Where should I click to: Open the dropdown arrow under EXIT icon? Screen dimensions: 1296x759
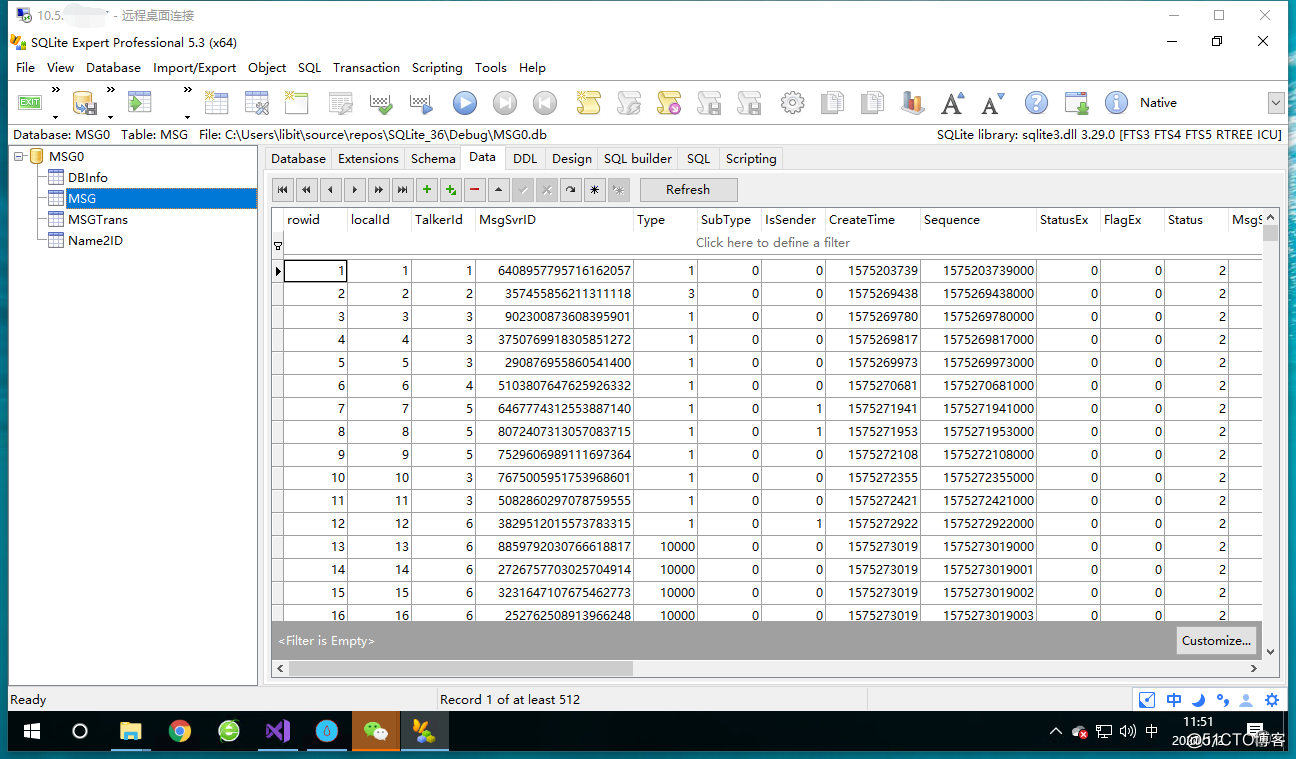55,116
